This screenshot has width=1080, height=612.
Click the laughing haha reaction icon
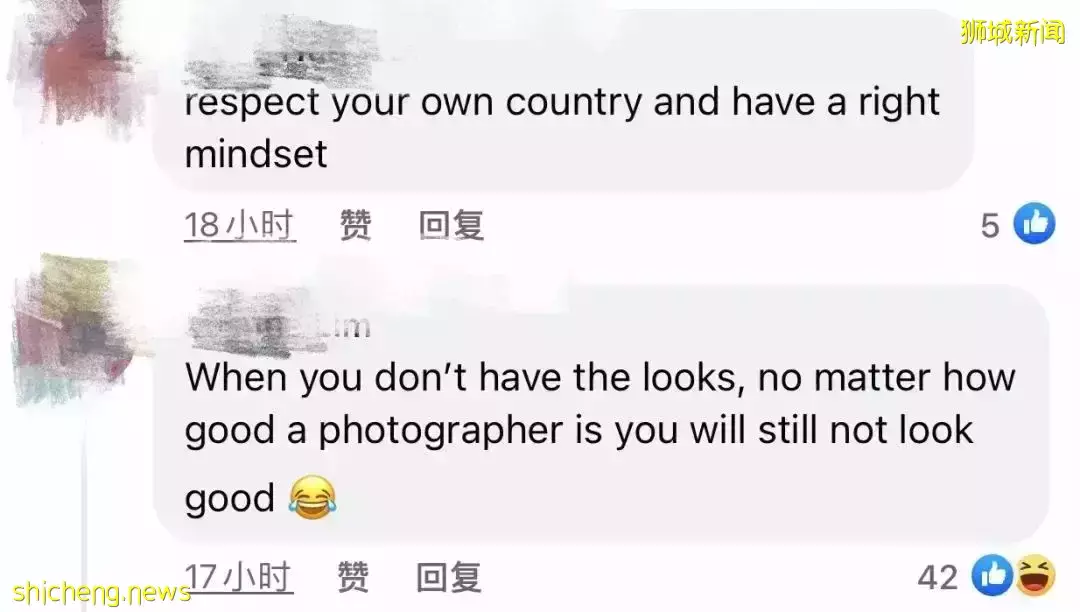pos(1035,575)
